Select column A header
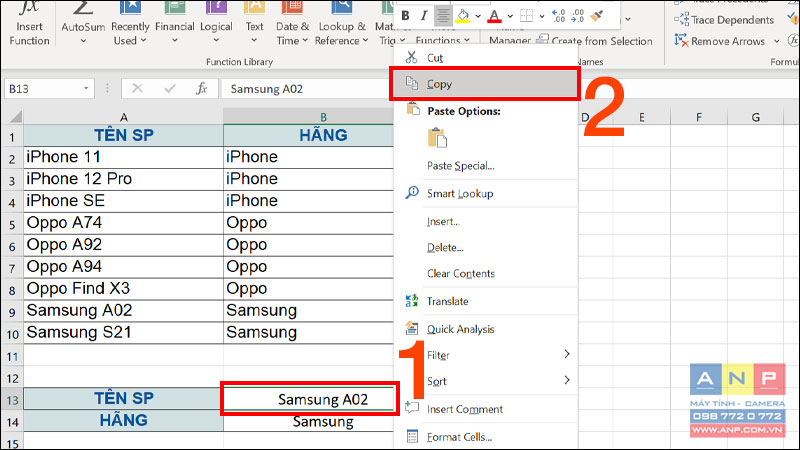Screen dimensions: 800x450 [123, 117]
